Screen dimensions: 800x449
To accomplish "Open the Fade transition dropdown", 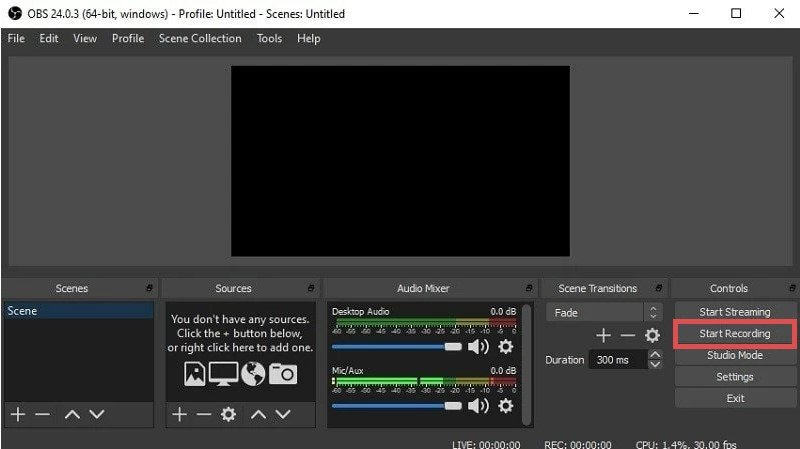I will pyautogui.click(x=604, y=313).
